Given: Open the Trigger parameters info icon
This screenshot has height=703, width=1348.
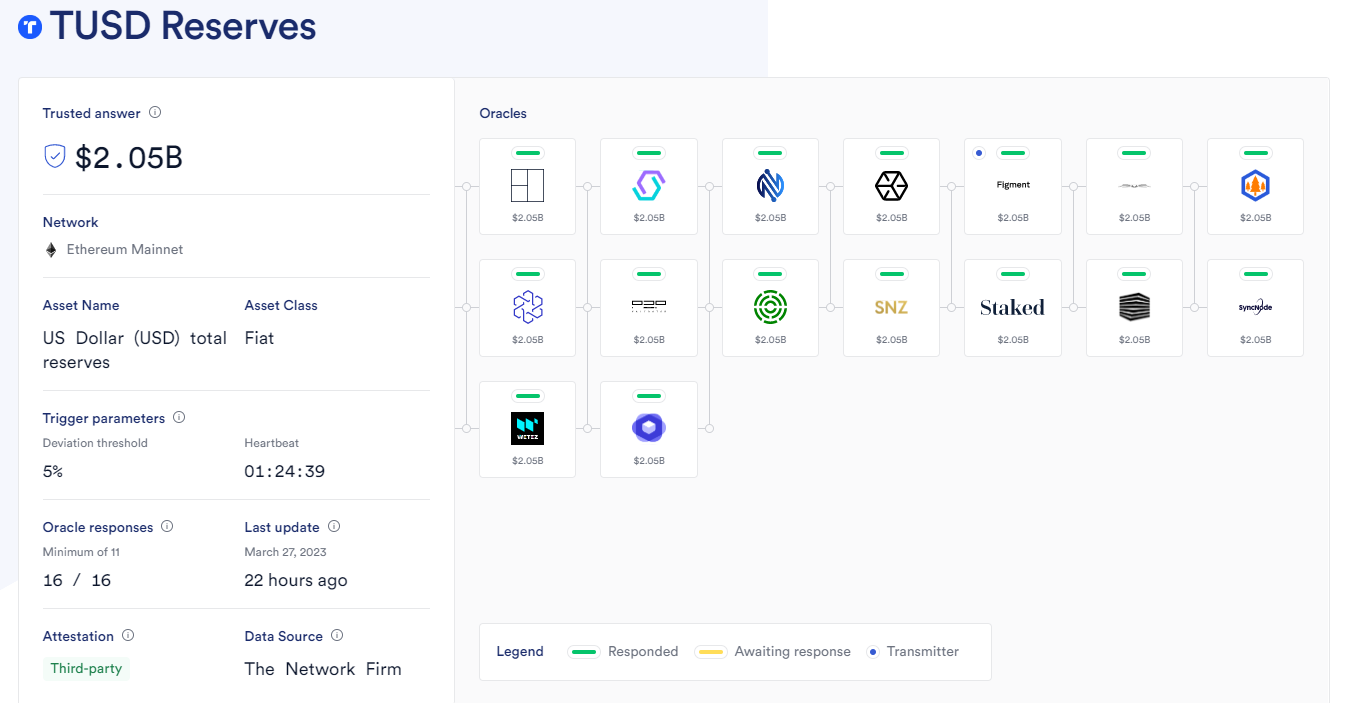Looking at the screenshot, I should (x=179, y=418).
